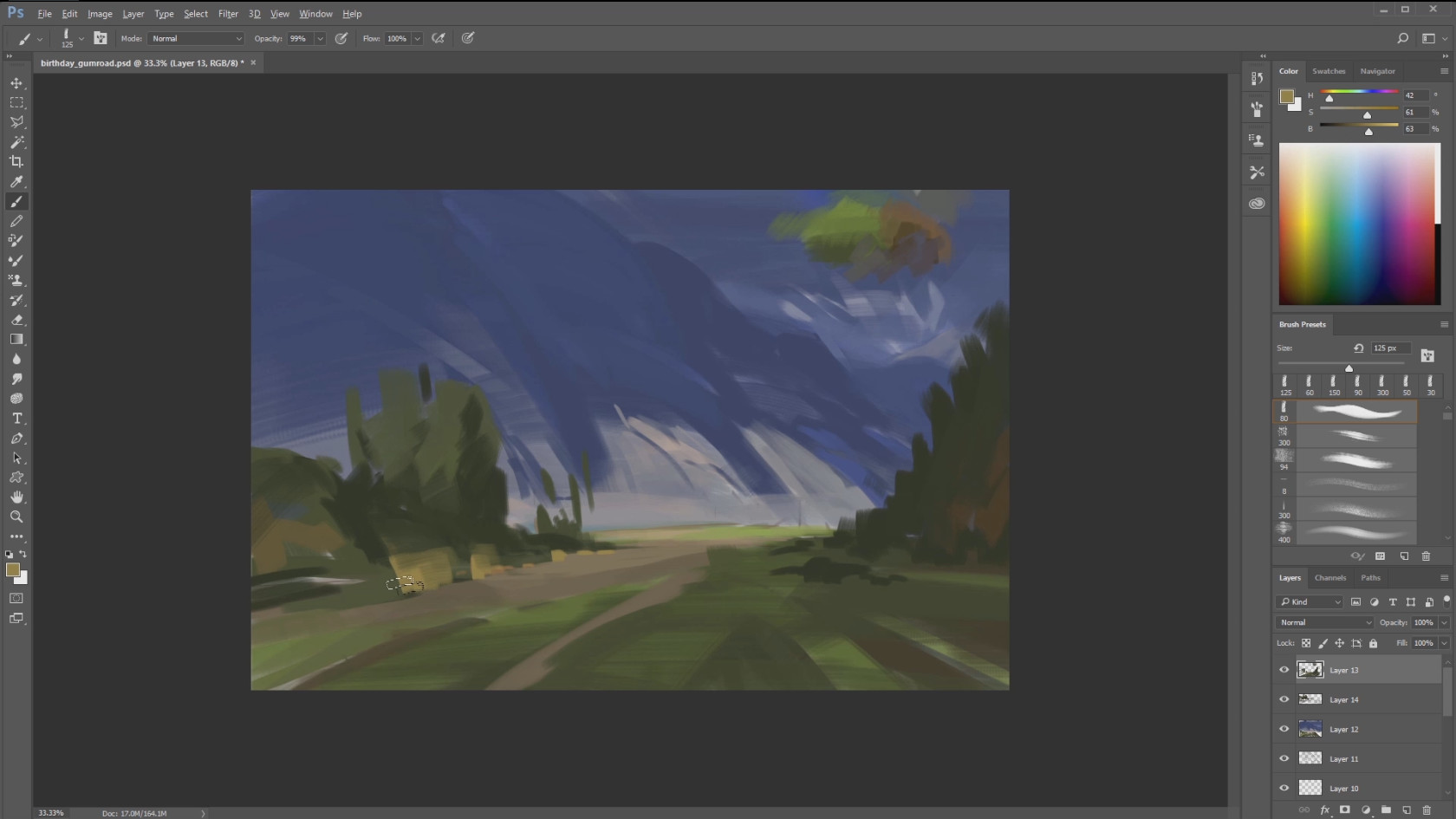Select the Zoom tool
1456x819 pixels.
pyautogui.click(x=16, y=517)
